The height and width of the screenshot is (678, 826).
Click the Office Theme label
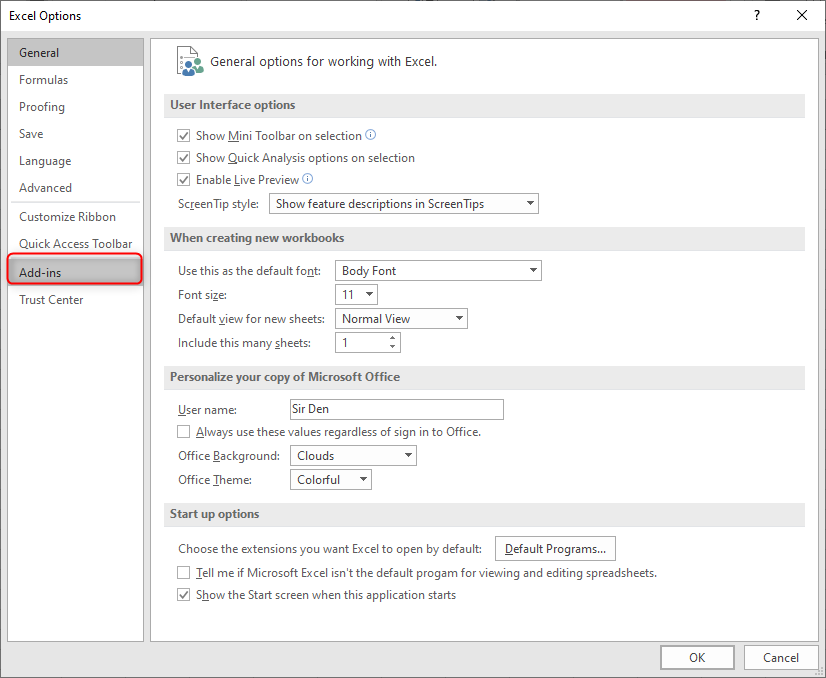[x=215, y=480]
